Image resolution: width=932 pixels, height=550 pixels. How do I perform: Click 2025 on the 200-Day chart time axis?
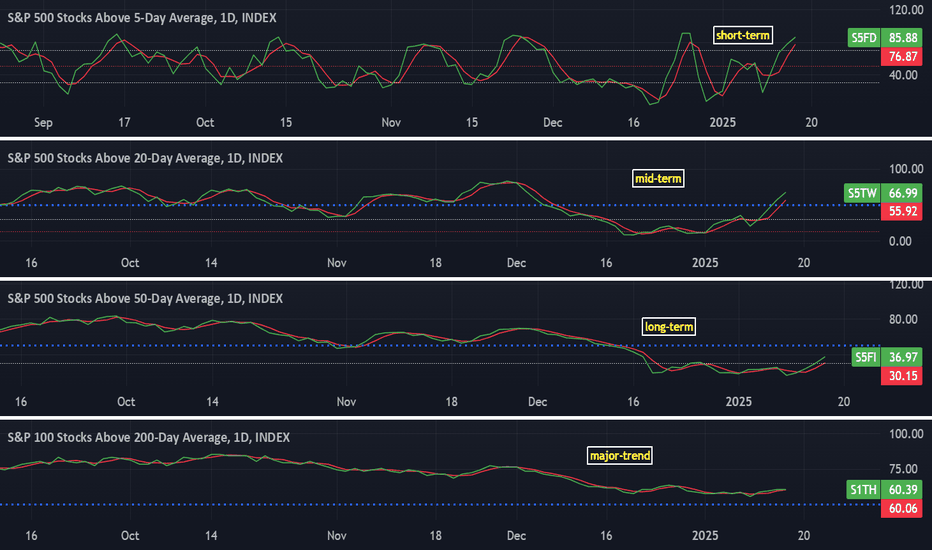coord(705,536)
